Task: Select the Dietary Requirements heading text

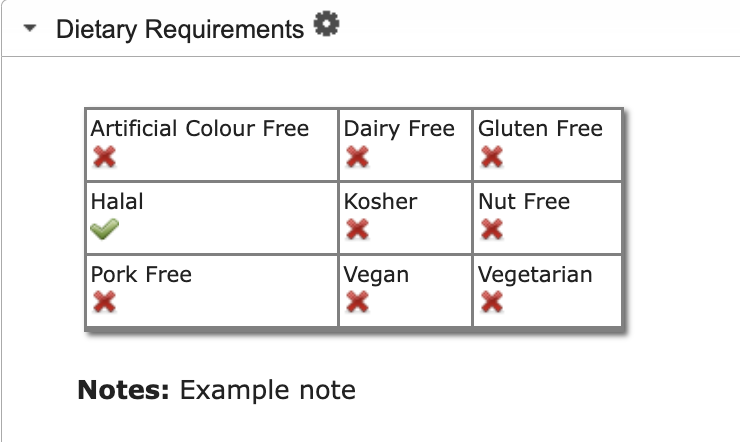Action: 180,29
